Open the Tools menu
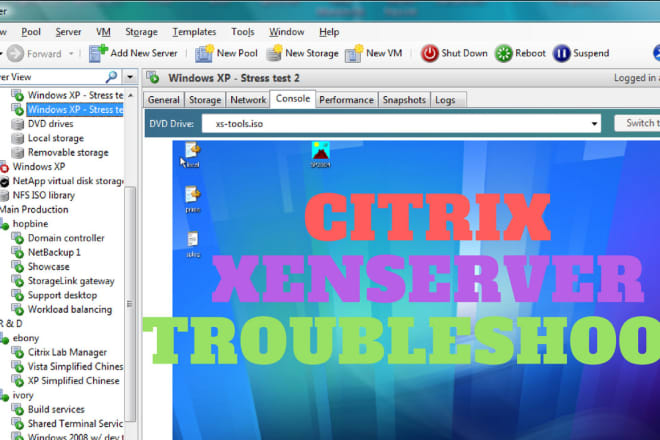This screenshot has width=660, height=440. click(x=243, y=32)
